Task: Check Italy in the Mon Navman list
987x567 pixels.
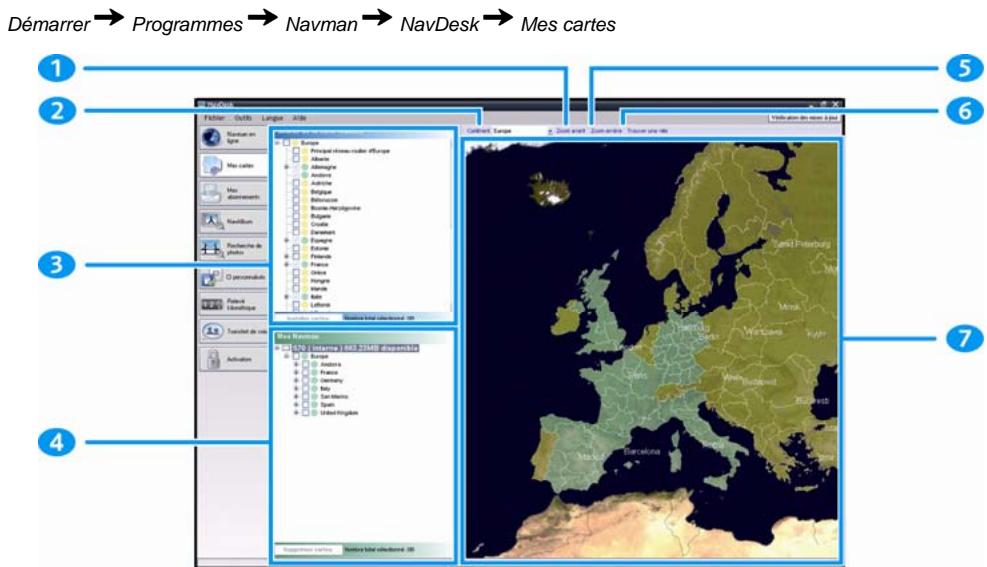Action: click(305, 389)
